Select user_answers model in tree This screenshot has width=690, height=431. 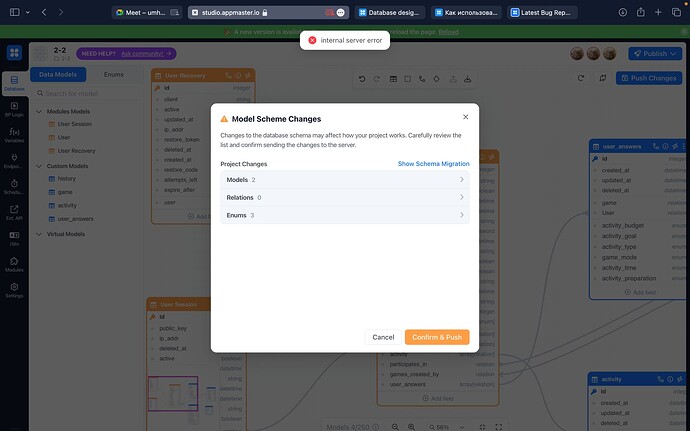(x=75, y=219)
